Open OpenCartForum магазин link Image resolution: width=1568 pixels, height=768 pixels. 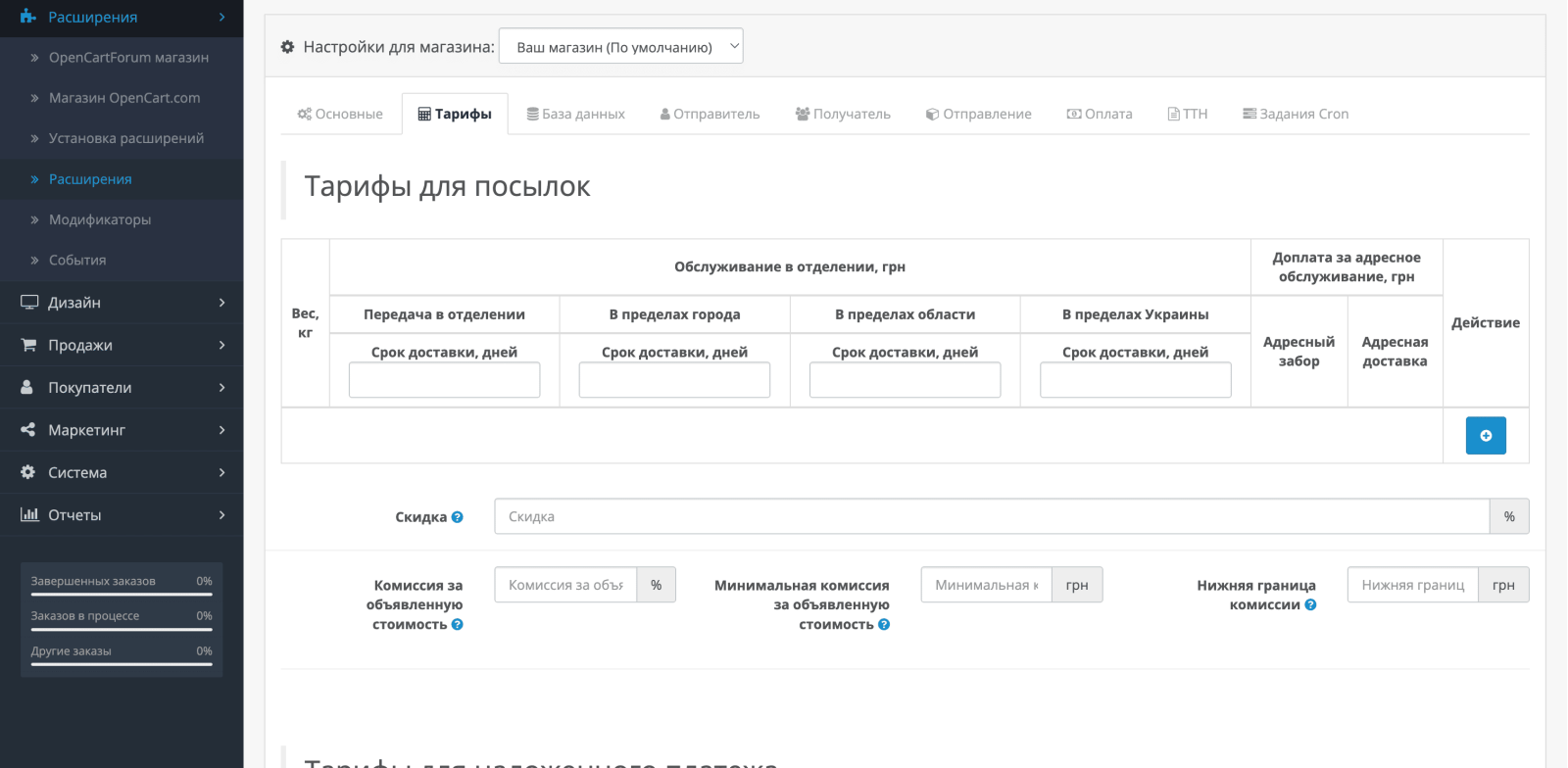pos(122,58)
